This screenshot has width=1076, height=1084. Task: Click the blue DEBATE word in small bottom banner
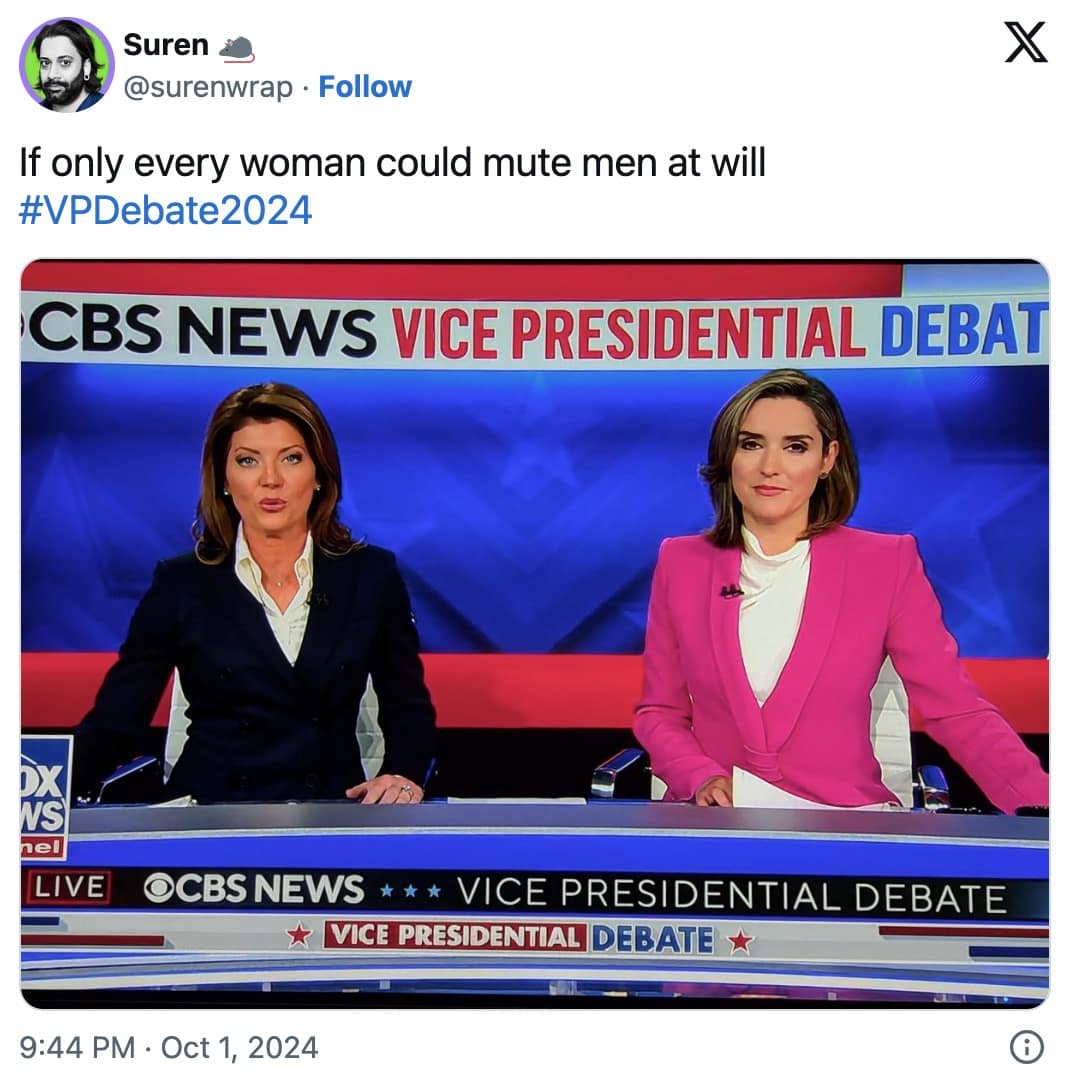(x=652, y=940)
